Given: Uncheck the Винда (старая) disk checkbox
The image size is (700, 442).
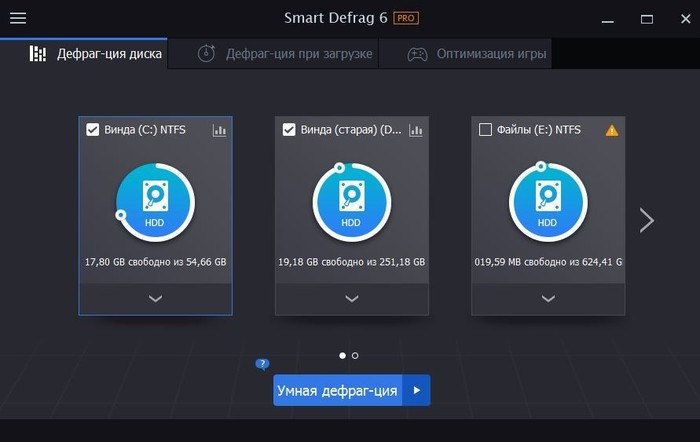Looking at the screenshot, I should pyautogui.click(x=289, y=129).
